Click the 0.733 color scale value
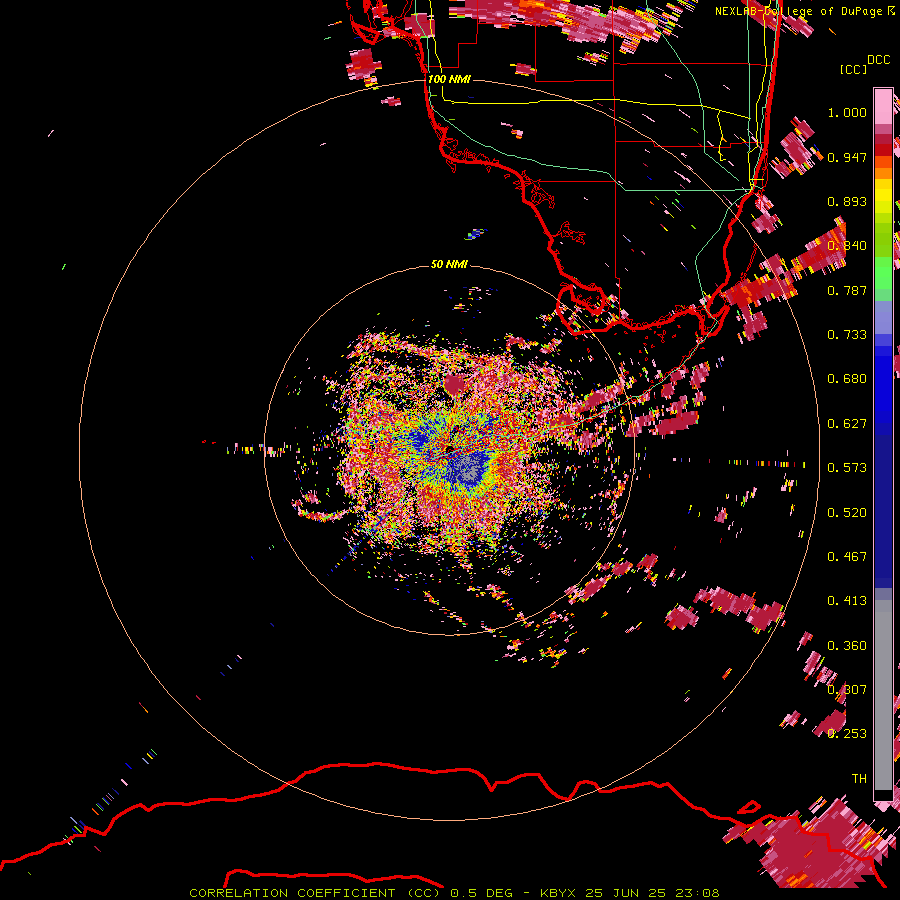Image resolution: width=900 pixels, height=900 pixels. (x=847, y=335)
